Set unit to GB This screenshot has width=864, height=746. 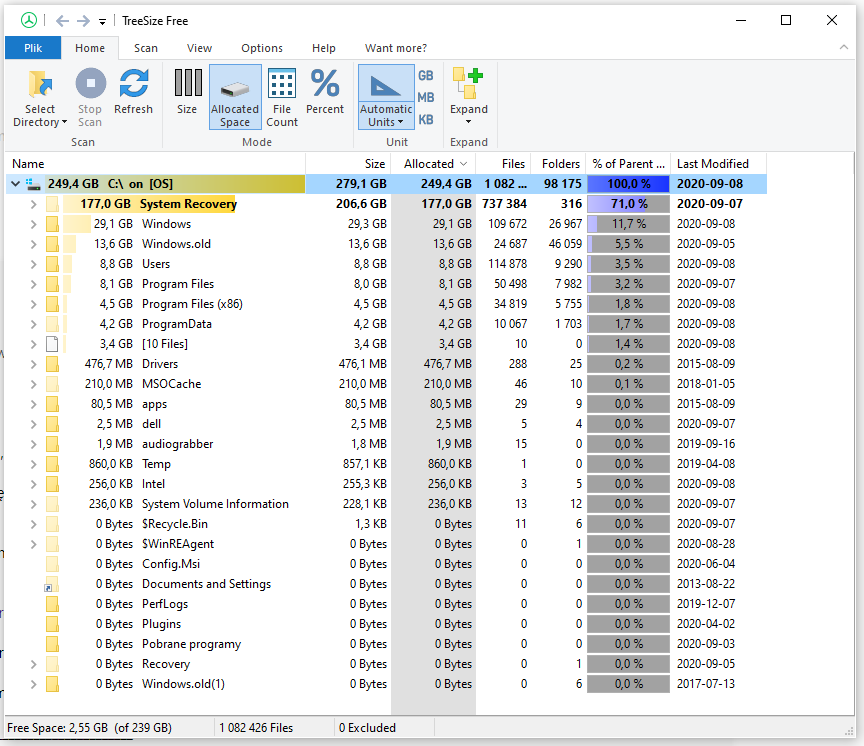(x=425, y=75)
